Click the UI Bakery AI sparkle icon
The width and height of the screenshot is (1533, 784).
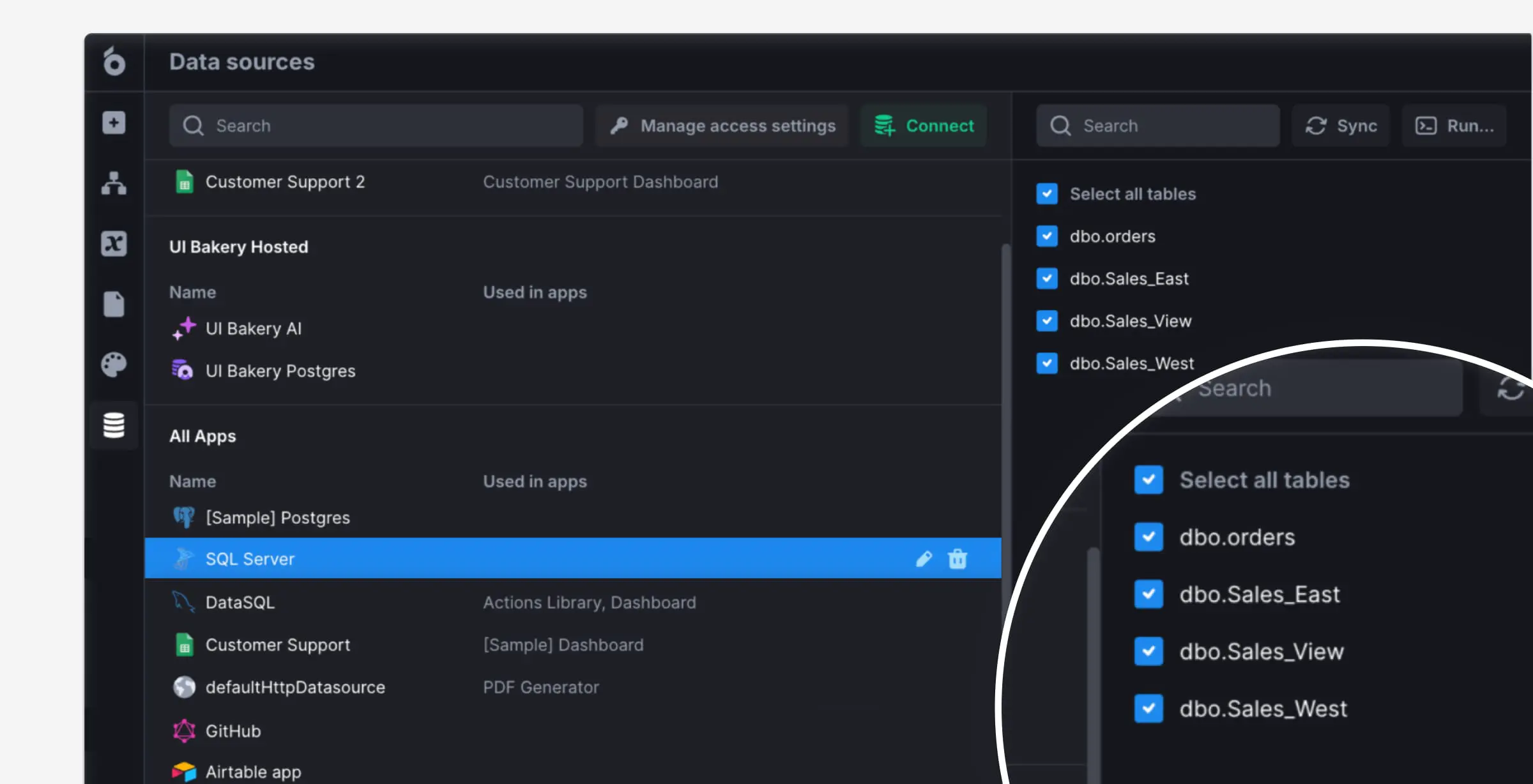coord(184,328)
